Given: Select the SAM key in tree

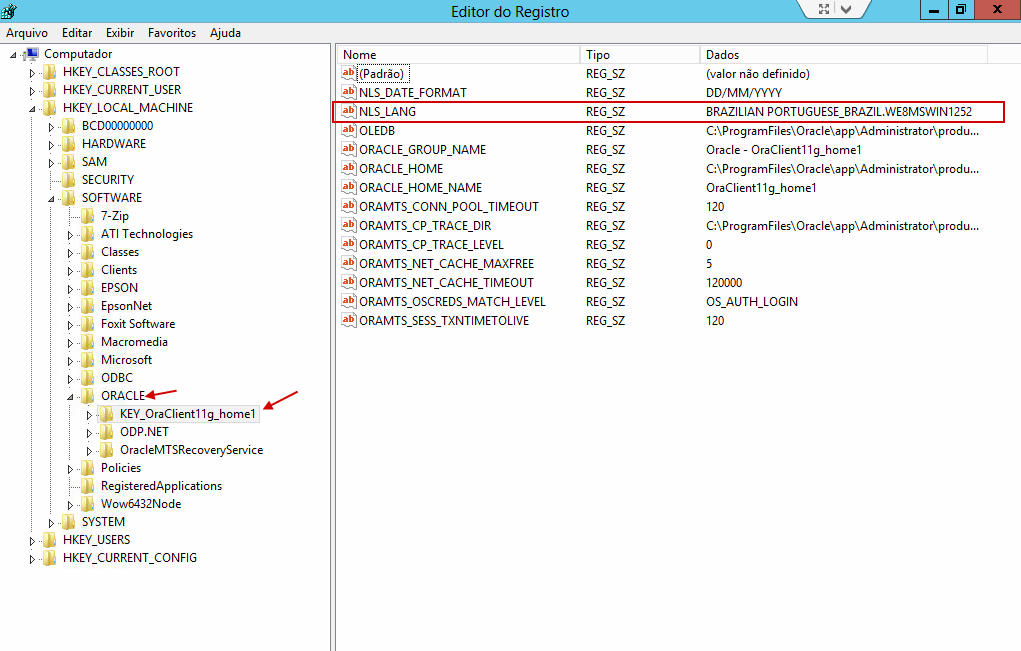Looking at the screenshot, I should 94,161.
